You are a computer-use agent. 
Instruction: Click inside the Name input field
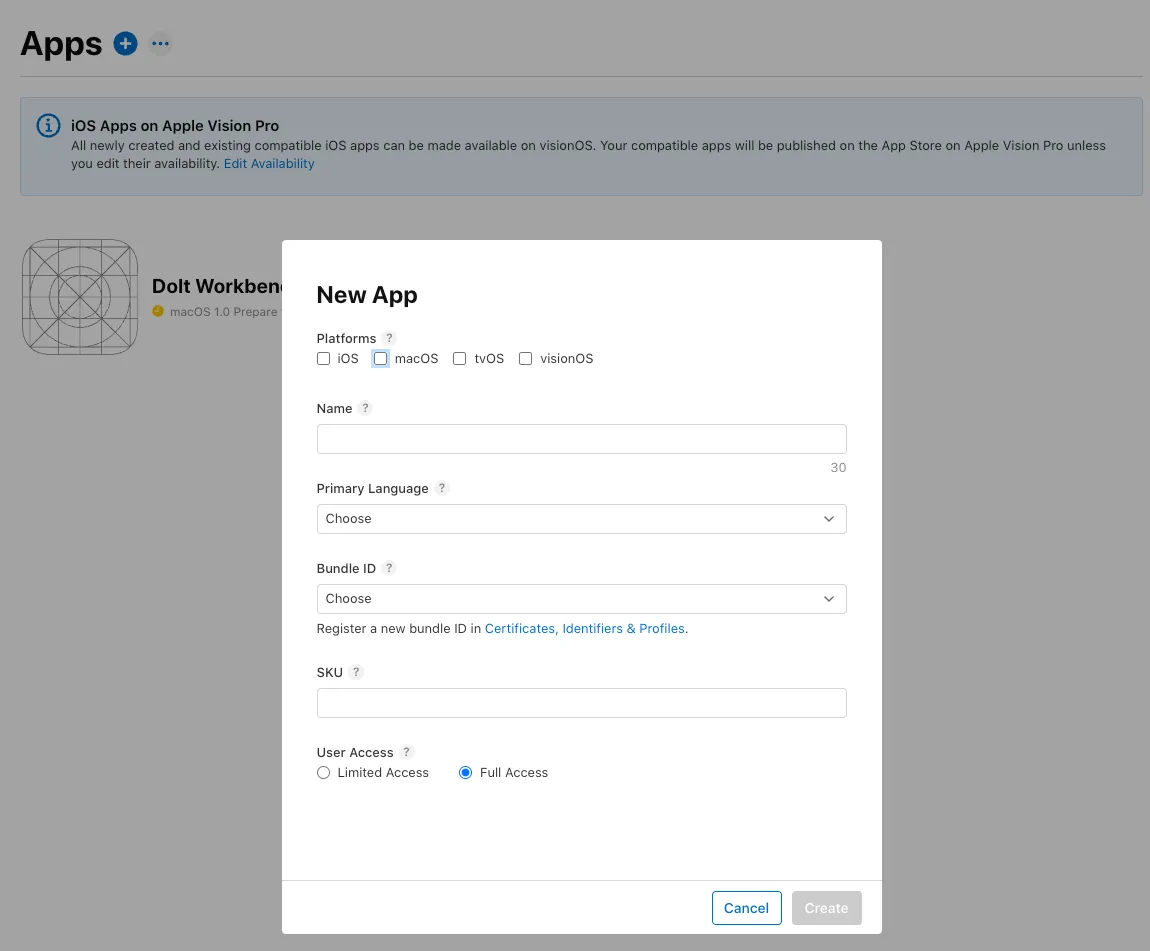[x=582, y=438]
